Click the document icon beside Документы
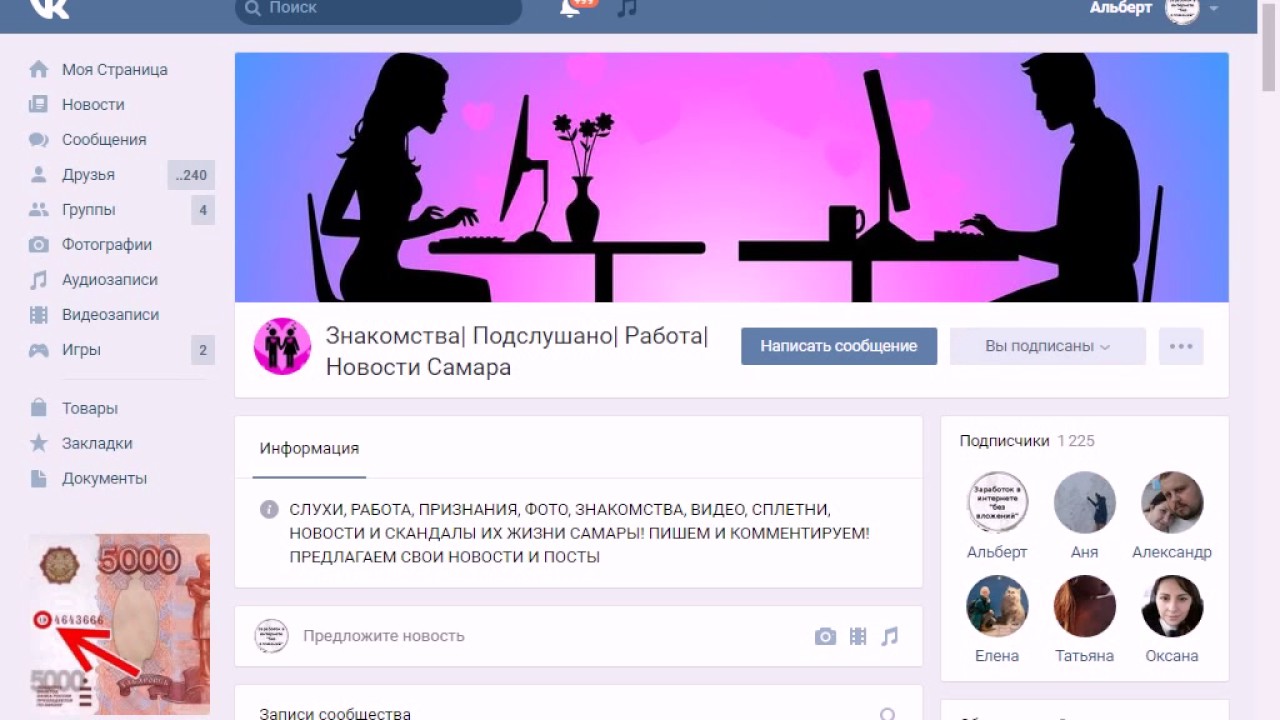Viewport: 1280px width, 720px height. pos(39,478)
